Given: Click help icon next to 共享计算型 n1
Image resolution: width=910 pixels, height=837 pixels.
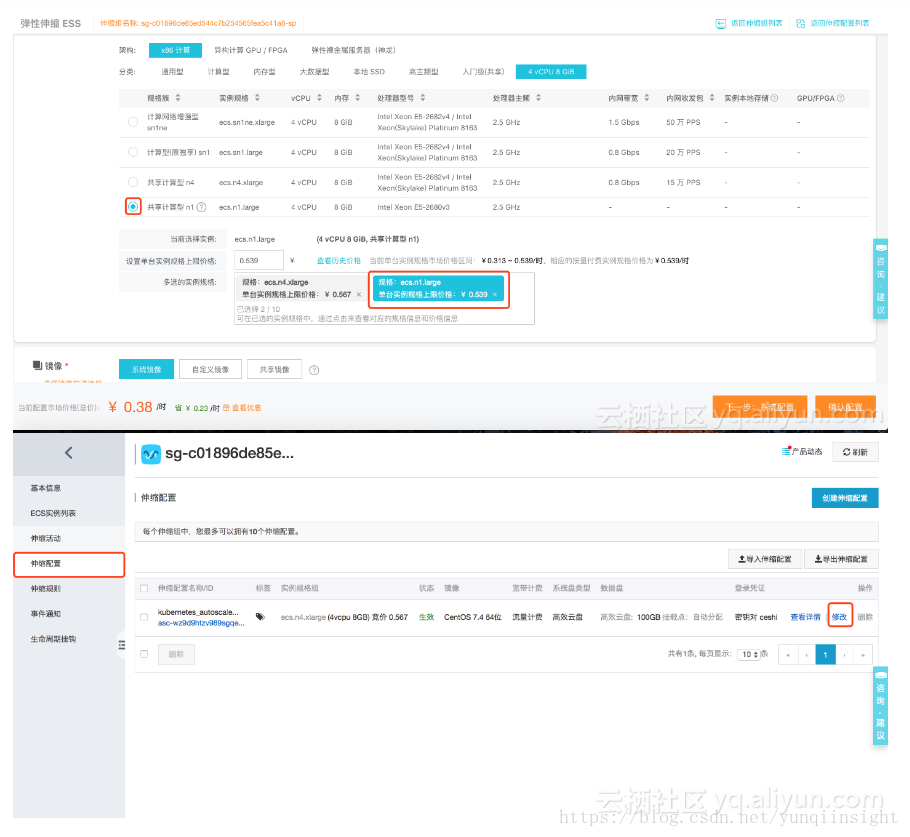Looking at the screenshot, I should click(x=201, y=207).
